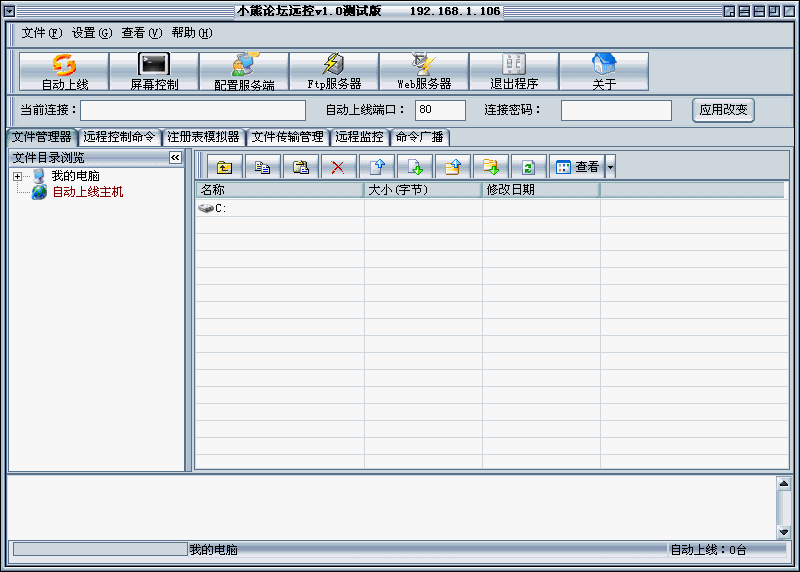
Task: Launch the Web服务器 tool
Action: click(424, 72)
